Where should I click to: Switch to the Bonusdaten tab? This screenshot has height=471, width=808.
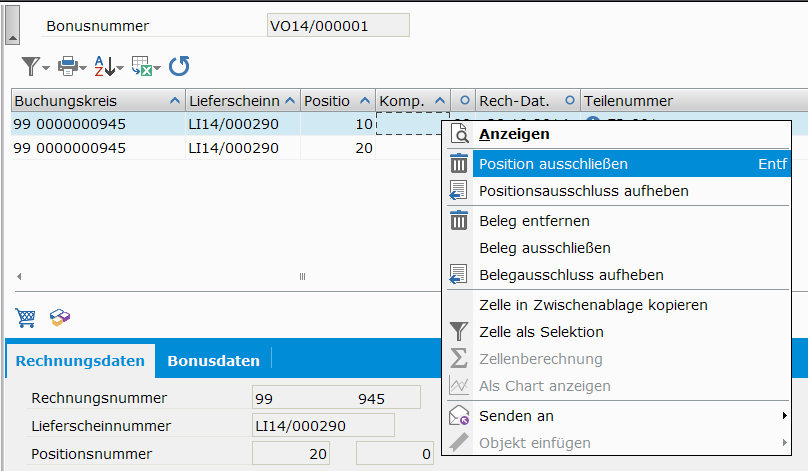point(213,361)
